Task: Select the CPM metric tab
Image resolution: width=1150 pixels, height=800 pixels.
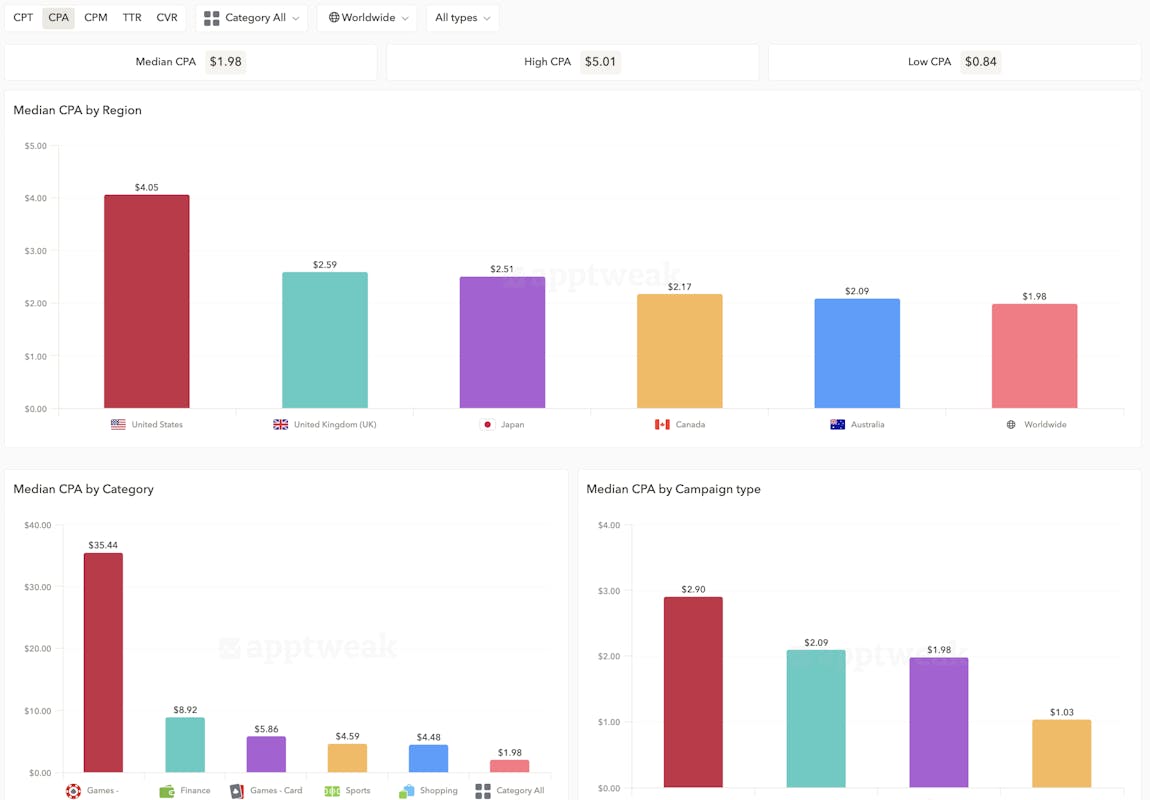Action: coord(96,18)
